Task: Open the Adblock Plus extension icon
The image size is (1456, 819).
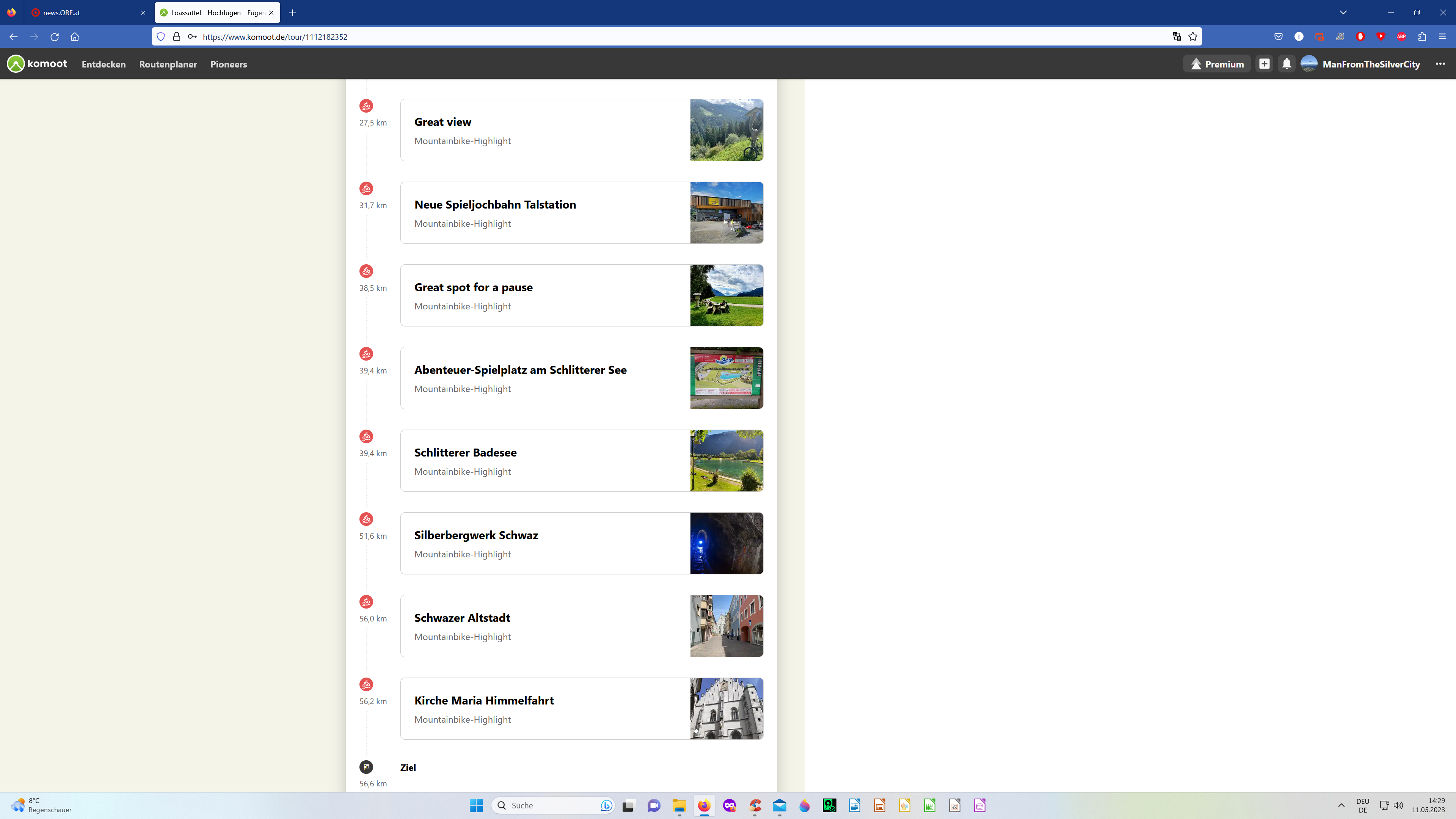Action: coord(1401,37)
